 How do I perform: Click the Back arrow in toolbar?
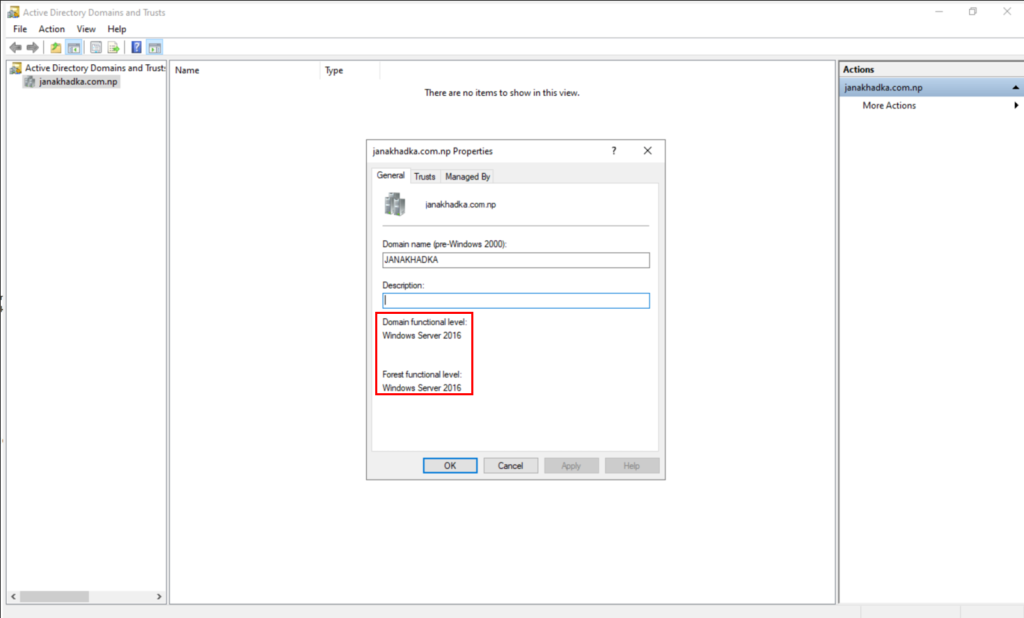16,48
